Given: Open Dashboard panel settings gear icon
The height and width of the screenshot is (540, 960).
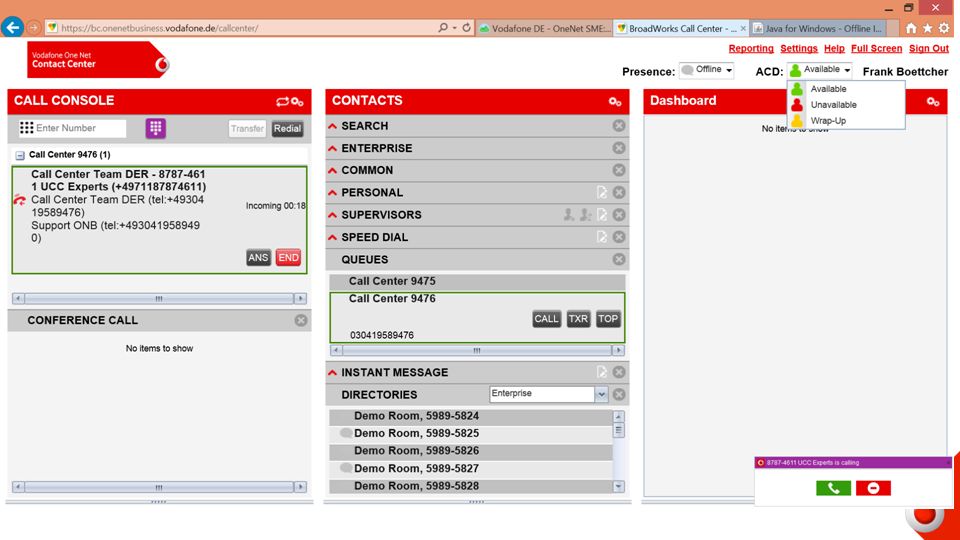Looking at the screenshot, I should pos(933,102).
